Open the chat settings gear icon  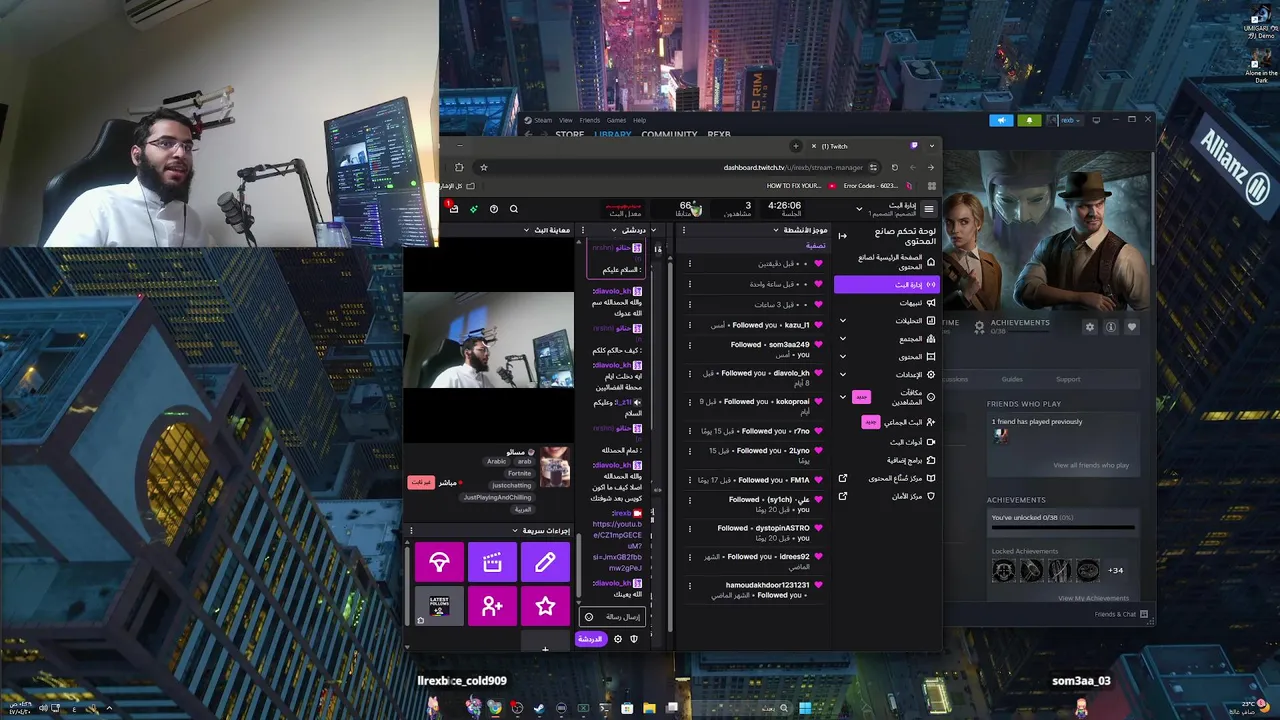[617, 639]
